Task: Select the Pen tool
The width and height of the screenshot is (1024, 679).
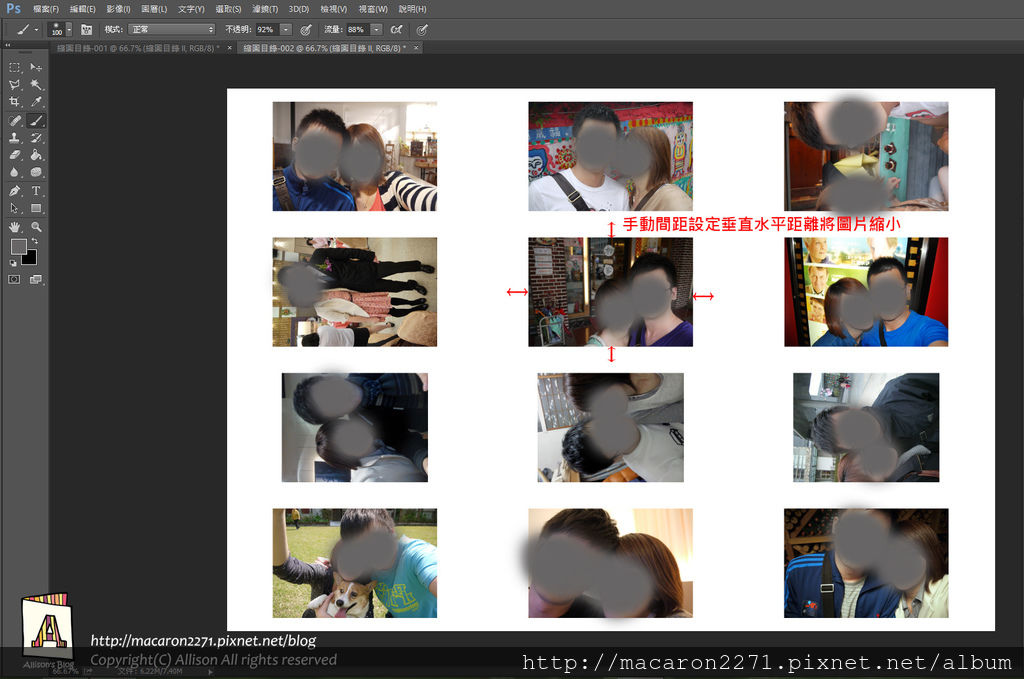Action: tap(14, 191)
